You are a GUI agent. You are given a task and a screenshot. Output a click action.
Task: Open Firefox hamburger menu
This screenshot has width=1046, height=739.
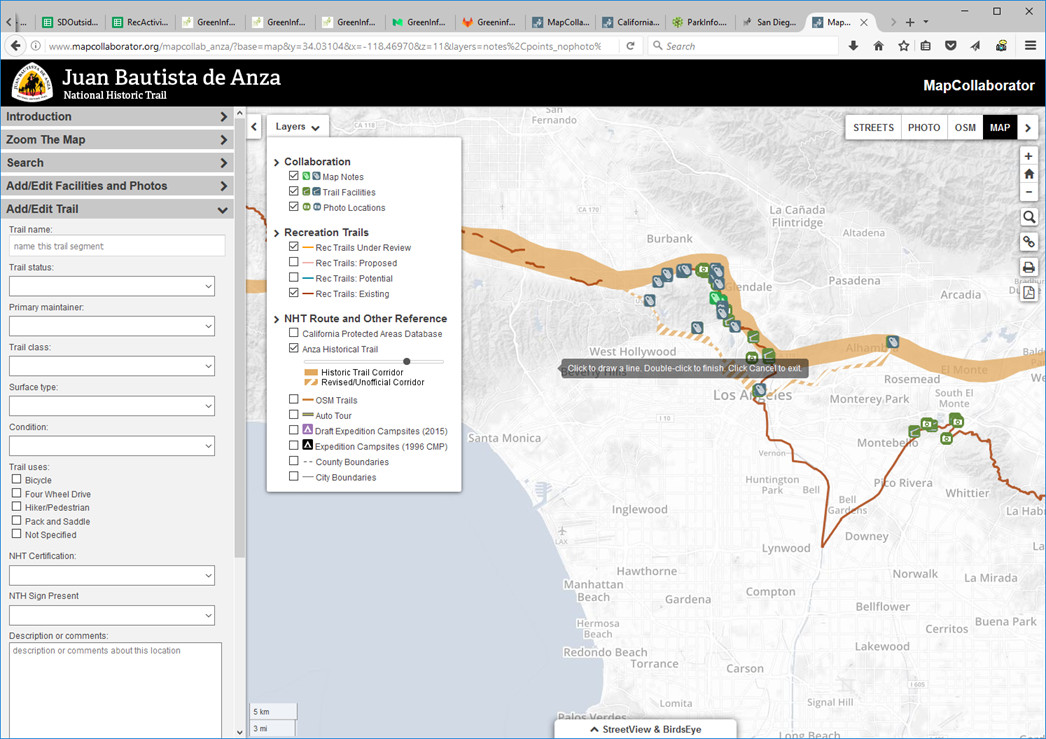pyautogui.click(x=1030, y=46)
